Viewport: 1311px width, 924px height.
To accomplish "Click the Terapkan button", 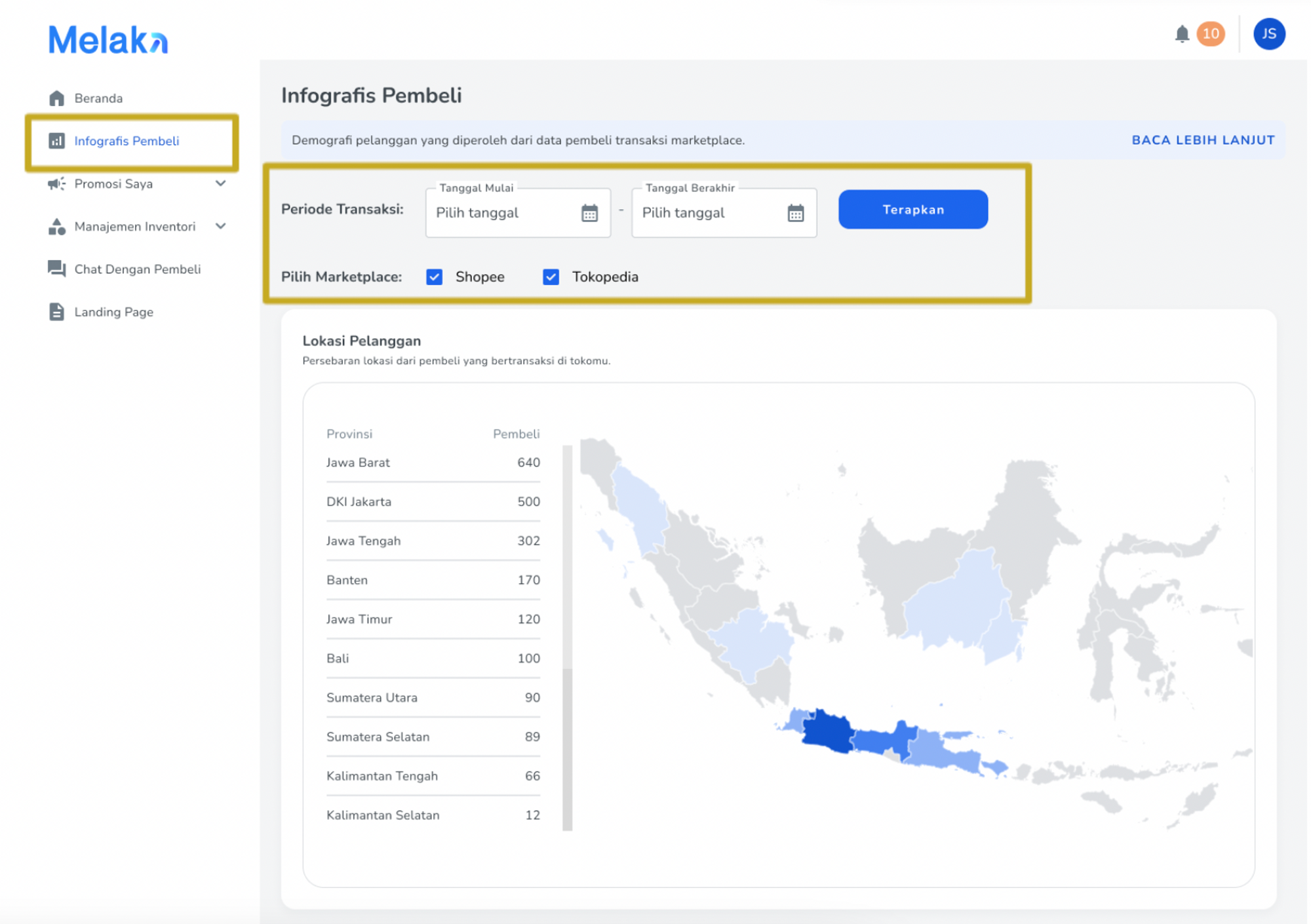I will 913,210.
